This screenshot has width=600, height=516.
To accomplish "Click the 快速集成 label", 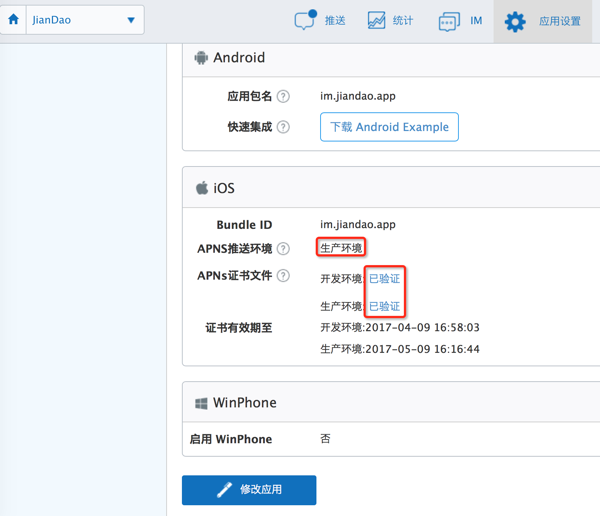I will [x=249, y=127].
